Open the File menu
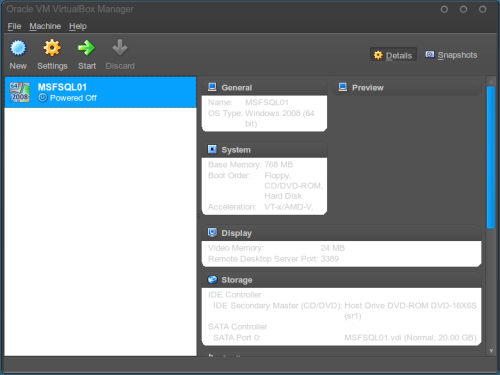The image size is (500, 375). pos(14,26)
